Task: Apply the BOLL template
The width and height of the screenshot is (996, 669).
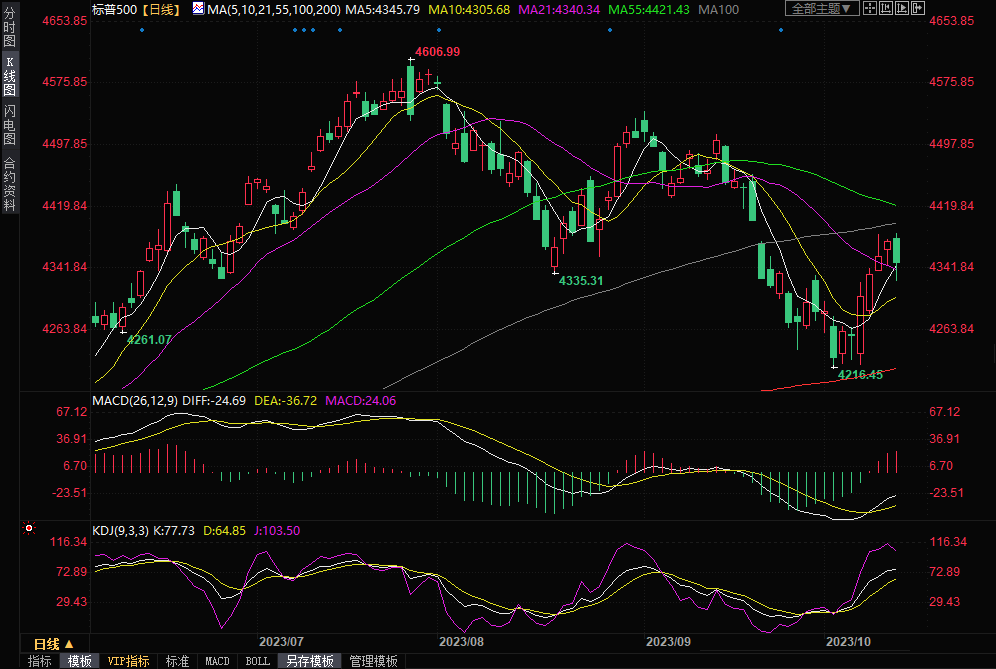Action: point(257,661)
